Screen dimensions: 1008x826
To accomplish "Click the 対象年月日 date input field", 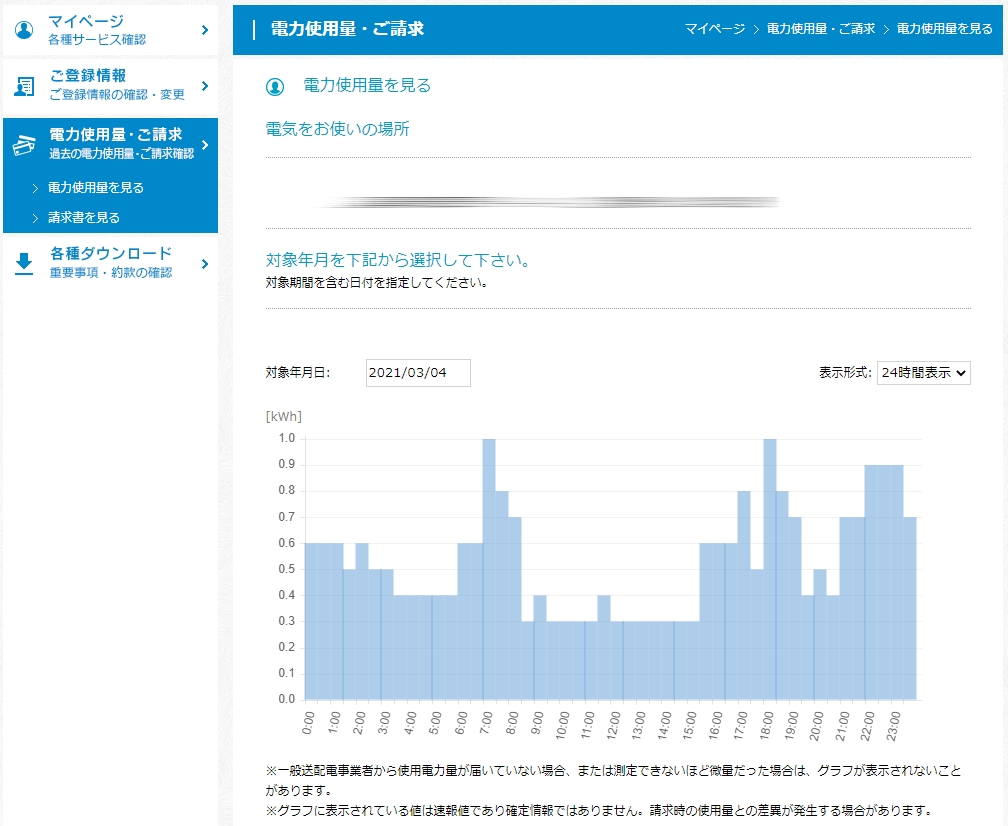I will click(418, 373).
